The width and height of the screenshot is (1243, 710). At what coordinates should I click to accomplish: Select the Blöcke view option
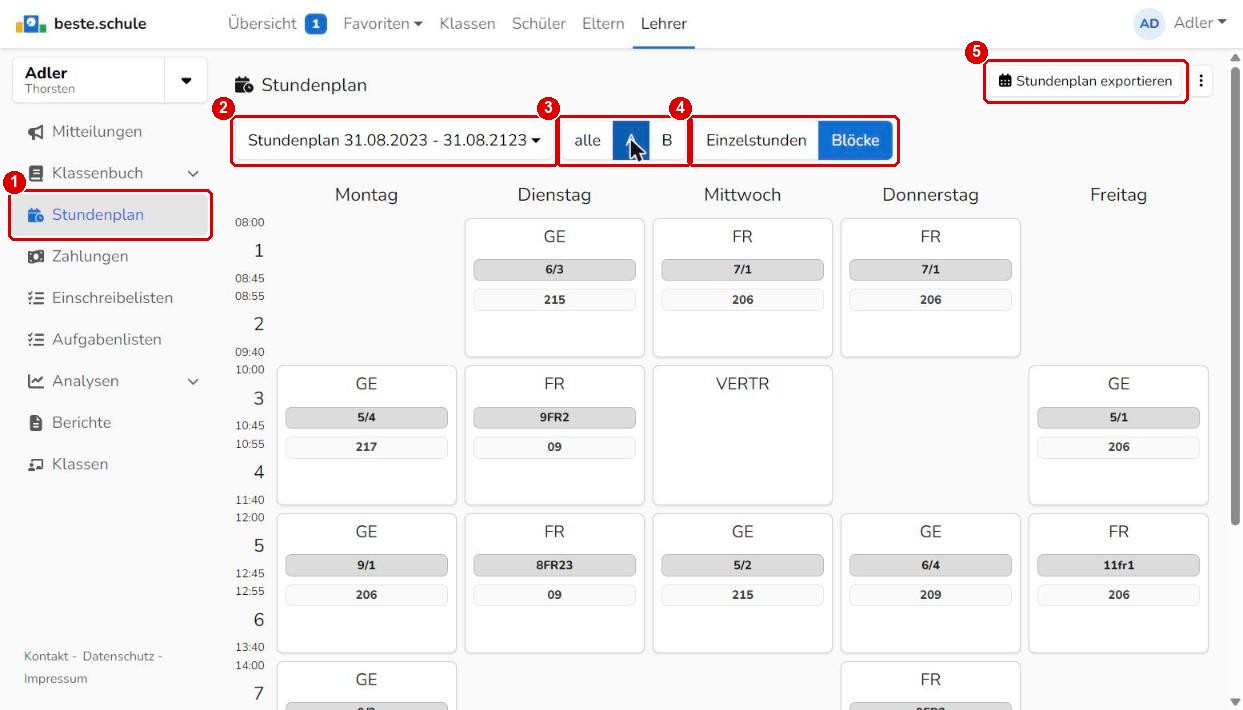tap(855, 141)
